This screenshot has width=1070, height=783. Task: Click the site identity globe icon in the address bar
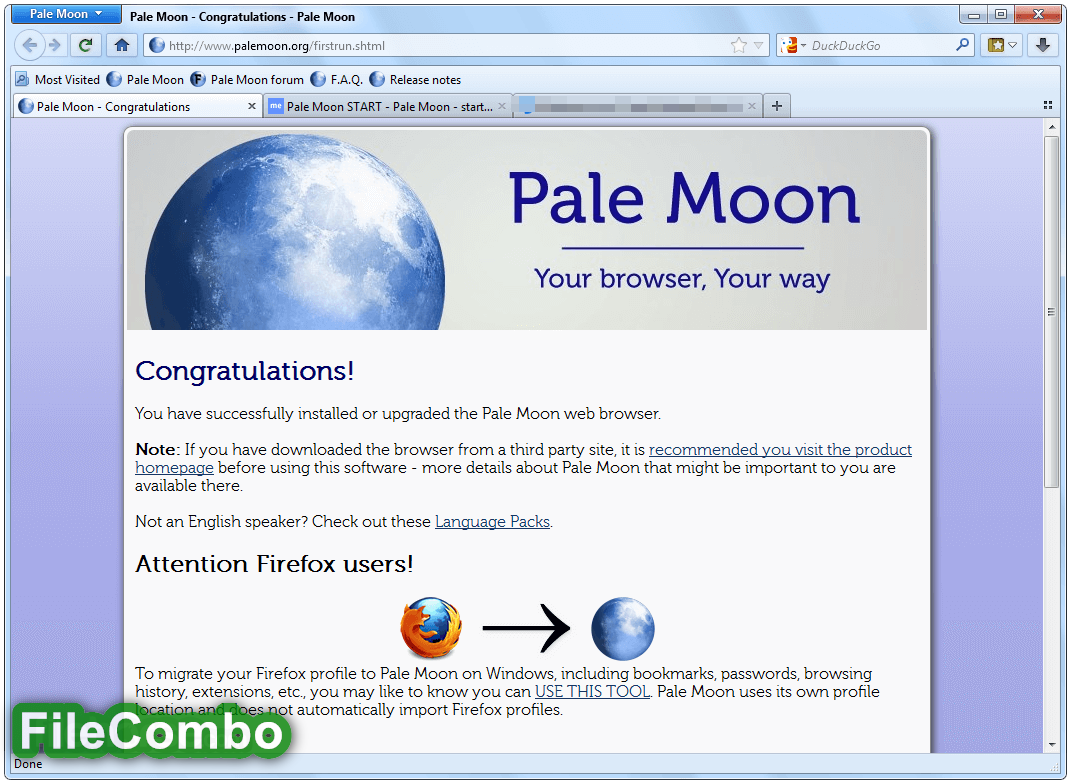(x=157, y=46)
